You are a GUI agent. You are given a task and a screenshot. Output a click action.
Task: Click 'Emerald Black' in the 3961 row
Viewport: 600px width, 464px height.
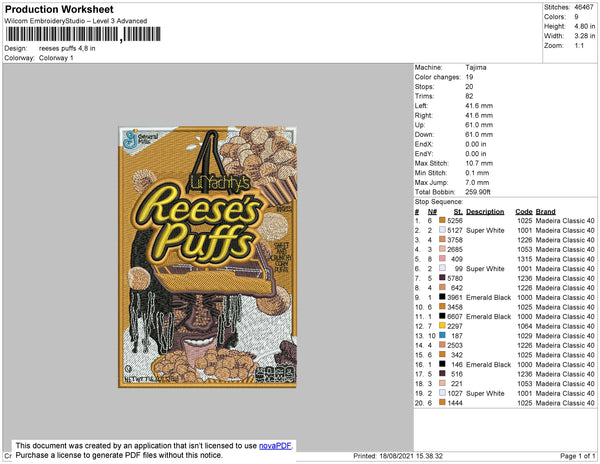coord(489,297)
